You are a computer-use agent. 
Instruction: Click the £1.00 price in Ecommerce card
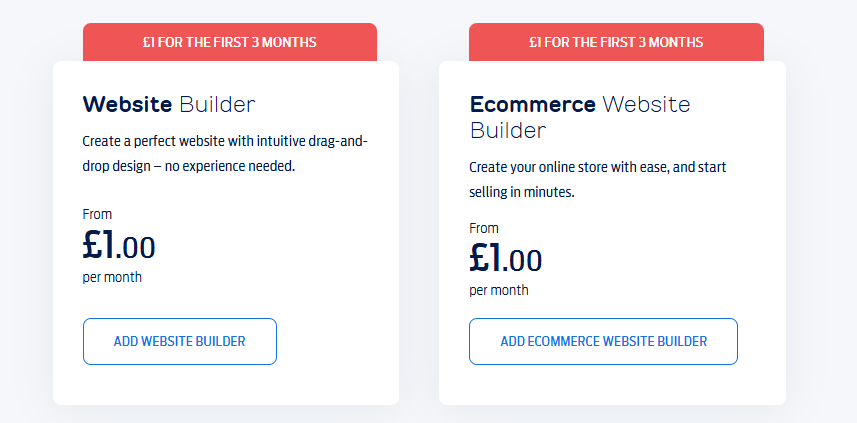pos(506,259)
